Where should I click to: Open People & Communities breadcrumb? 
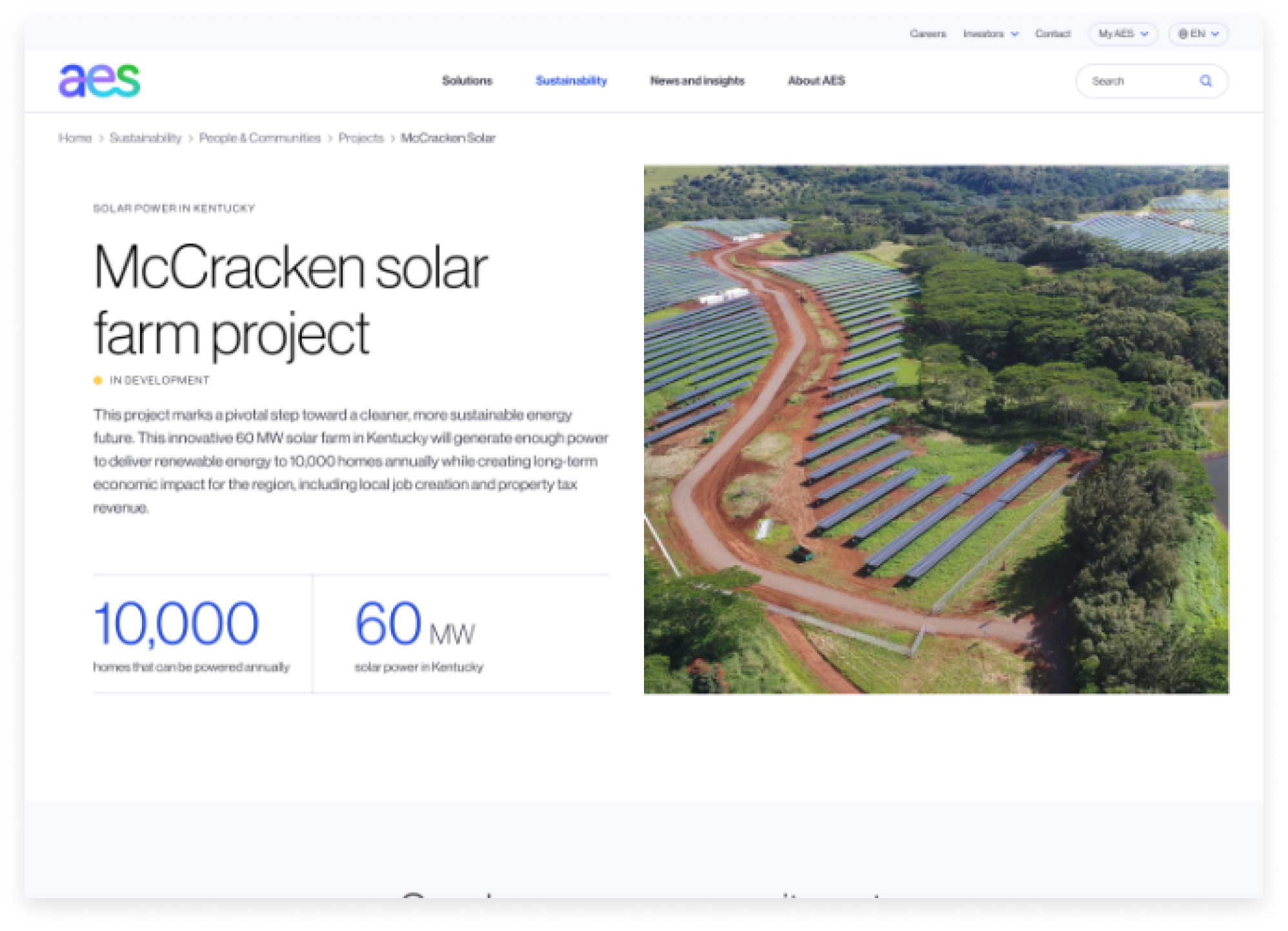259,138
